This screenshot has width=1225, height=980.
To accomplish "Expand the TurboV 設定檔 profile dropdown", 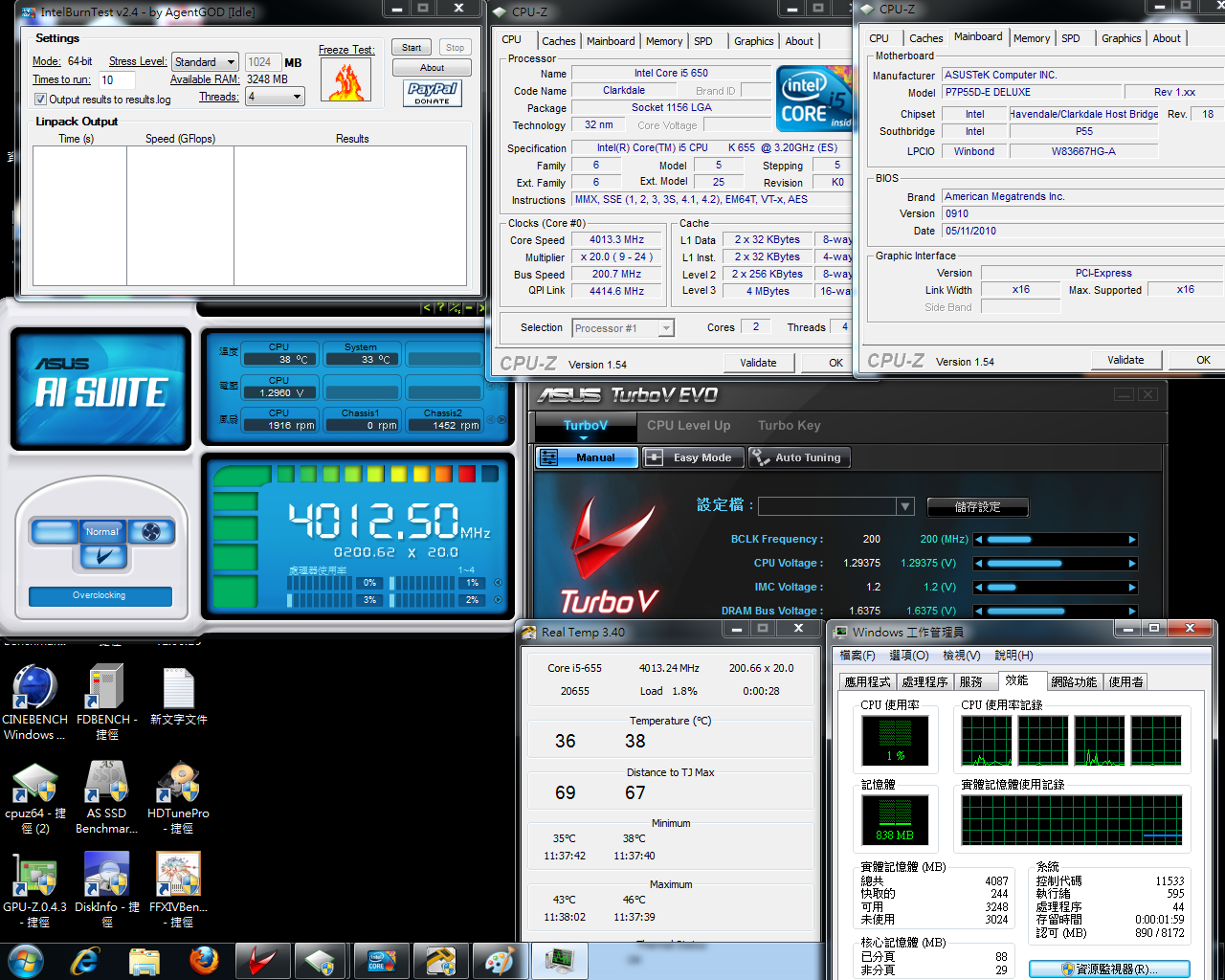I will click(905, 506).
